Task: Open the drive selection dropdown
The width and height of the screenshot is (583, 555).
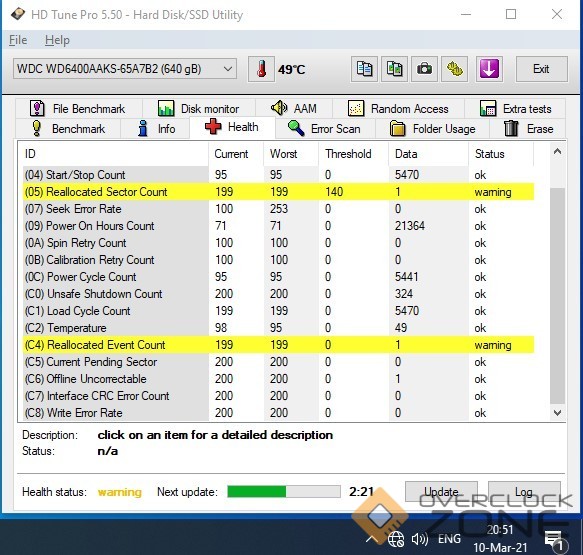Action: (125, 69)
